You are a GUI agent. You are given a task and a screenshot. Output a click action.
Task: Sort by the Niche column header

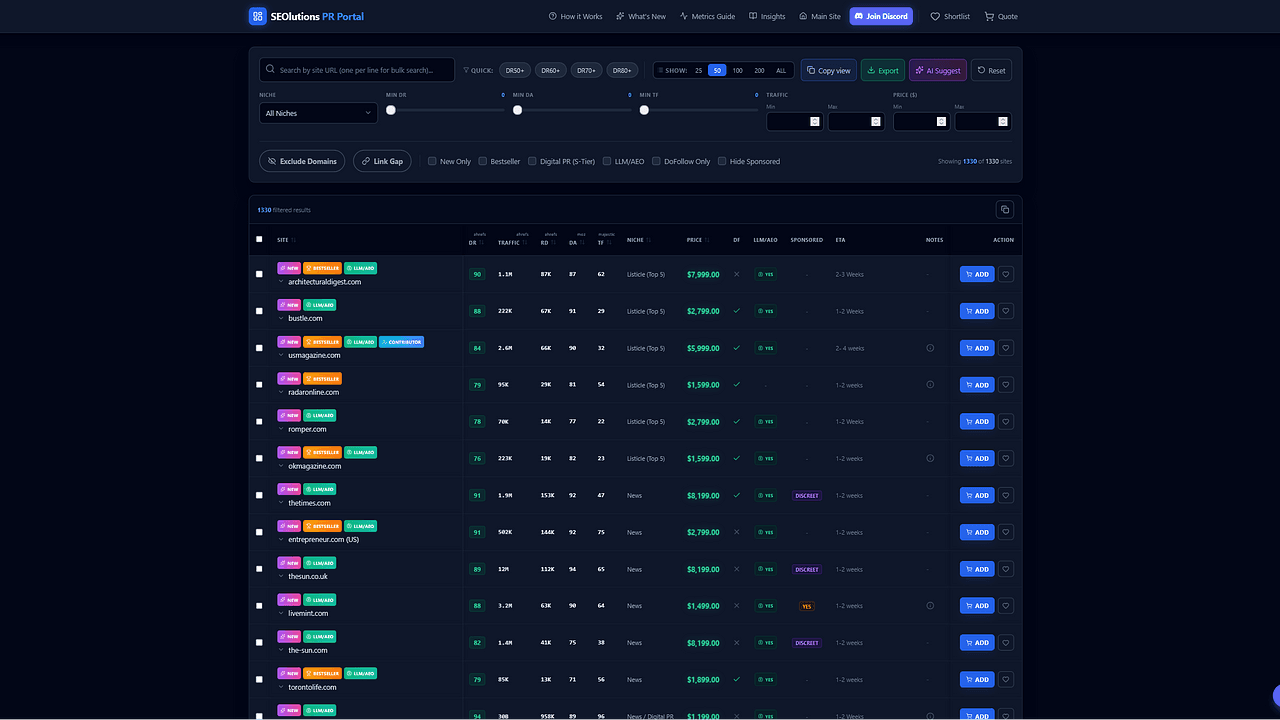(x=637, y=240)
